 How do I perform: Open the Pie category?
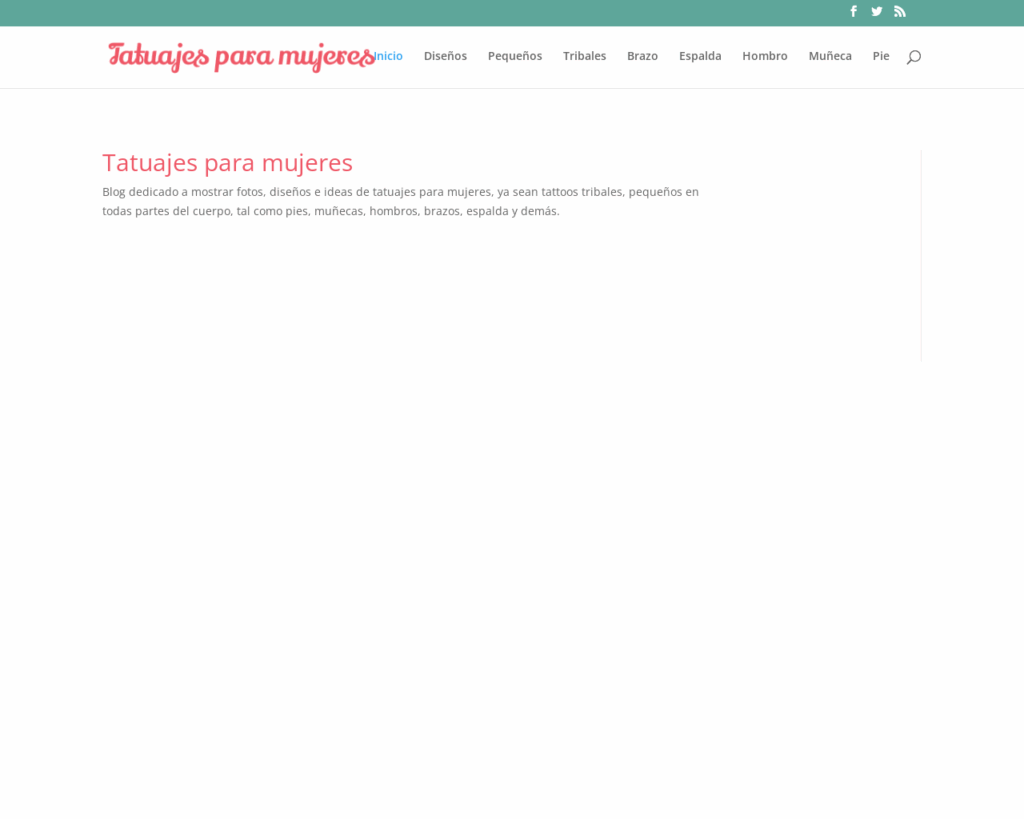[x=881, y=56]
